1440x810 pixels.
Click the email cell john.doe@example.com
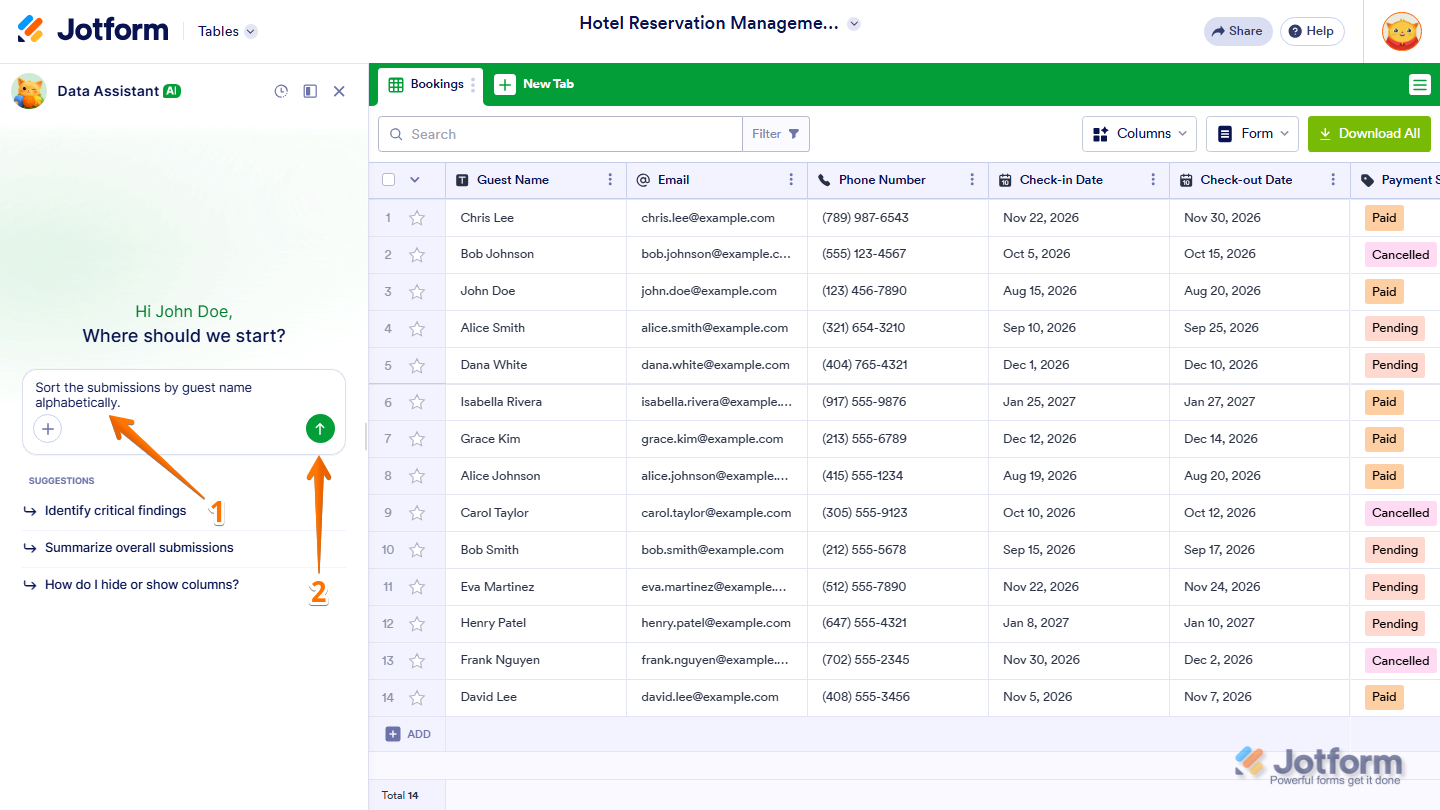(x=717, y=292)
